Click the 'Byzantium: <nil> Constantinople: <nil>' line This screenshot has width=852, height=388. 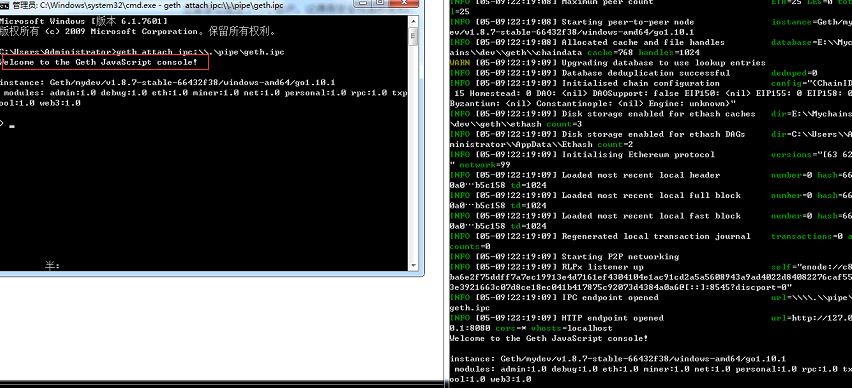tap(593, 103)
